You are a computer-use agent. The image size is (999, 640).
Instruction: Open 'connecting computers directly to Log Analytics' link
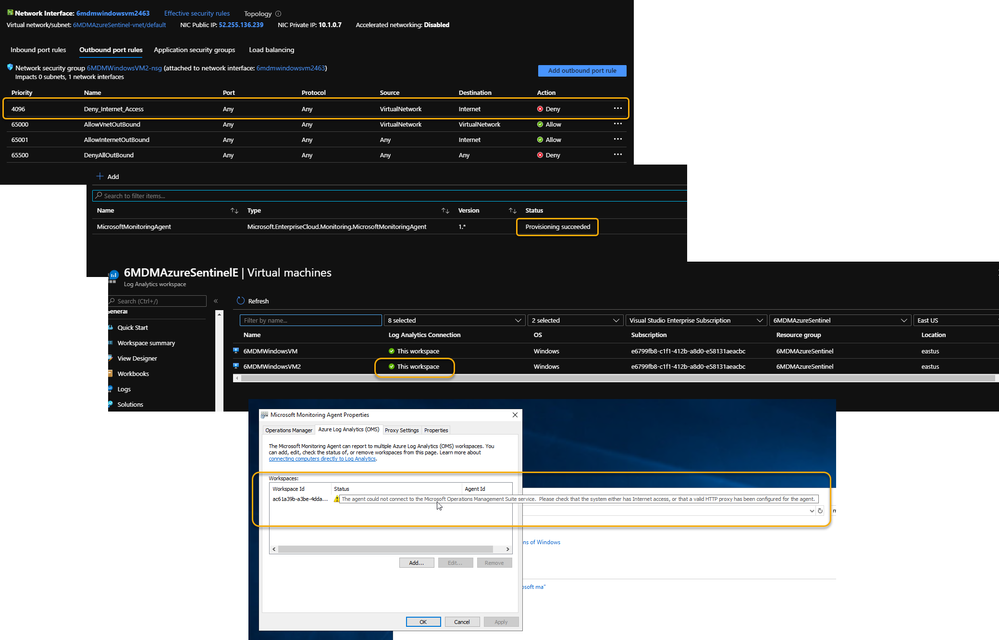[x=322, y=459]
